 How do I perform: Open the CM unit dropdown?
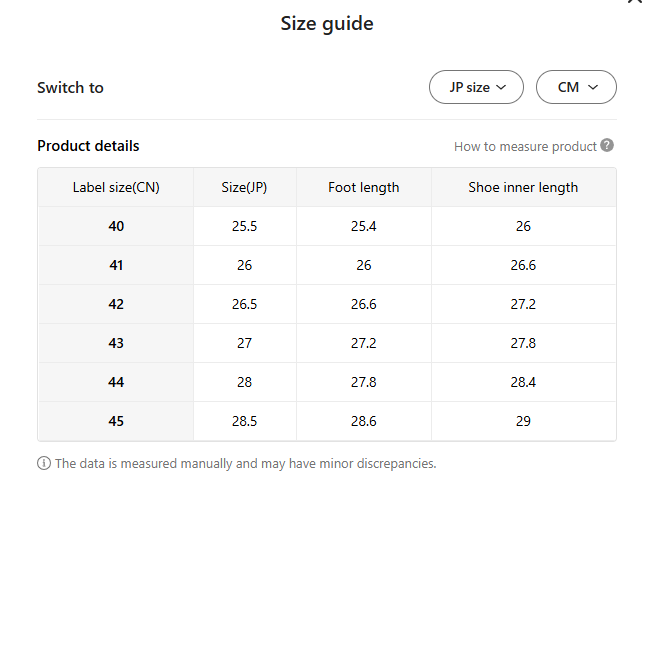pos(576,88)
